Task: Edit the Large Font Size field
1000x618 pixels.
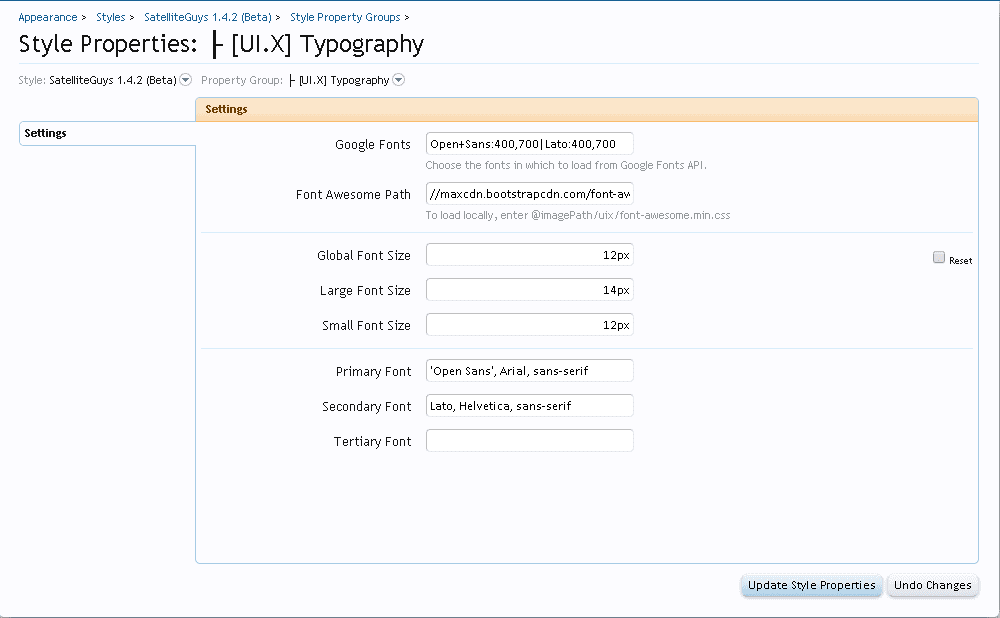Action: (x=529, y=290)
